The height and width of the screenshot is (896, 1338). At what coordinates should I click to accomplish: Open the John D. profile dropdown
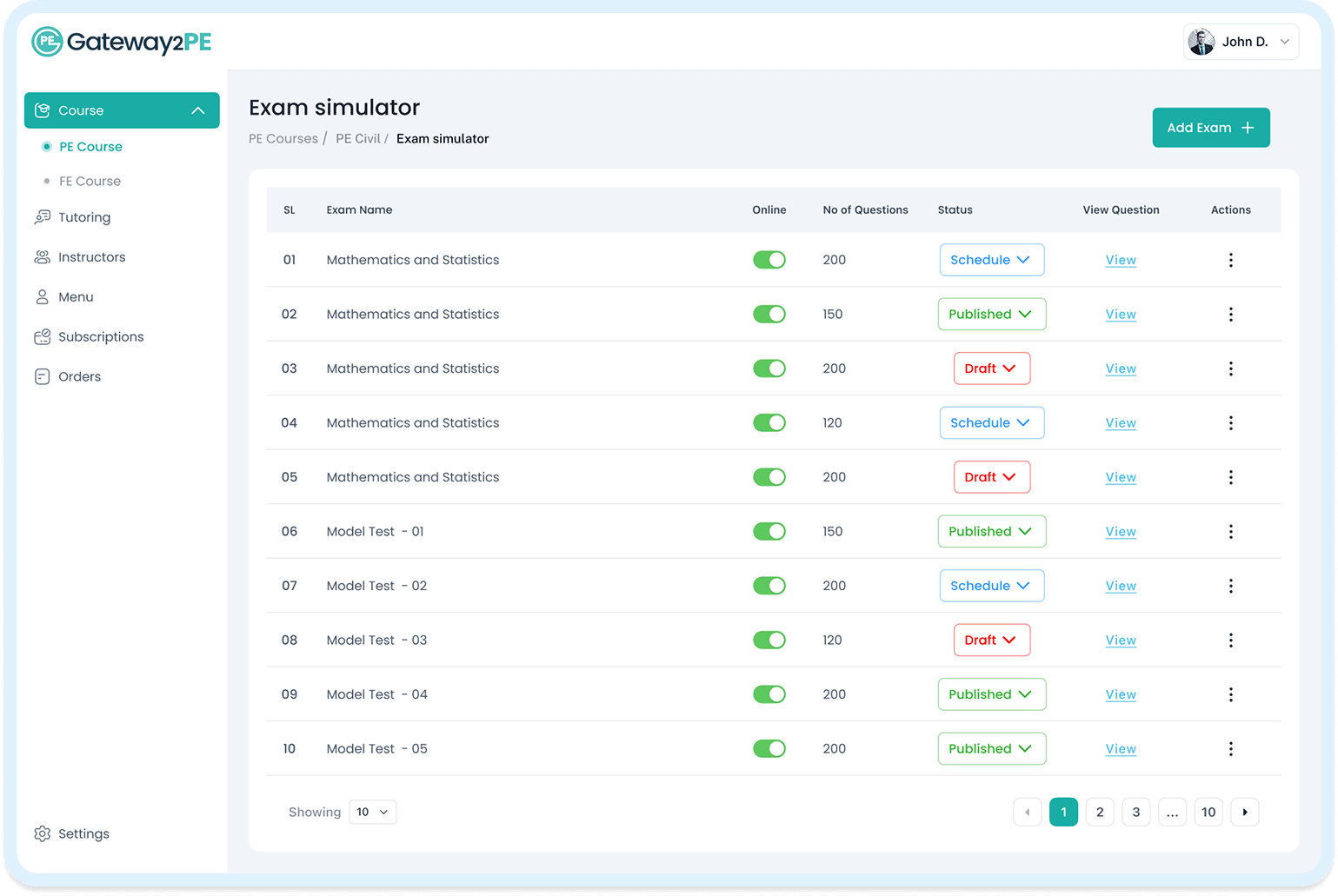coord(1241,41)
